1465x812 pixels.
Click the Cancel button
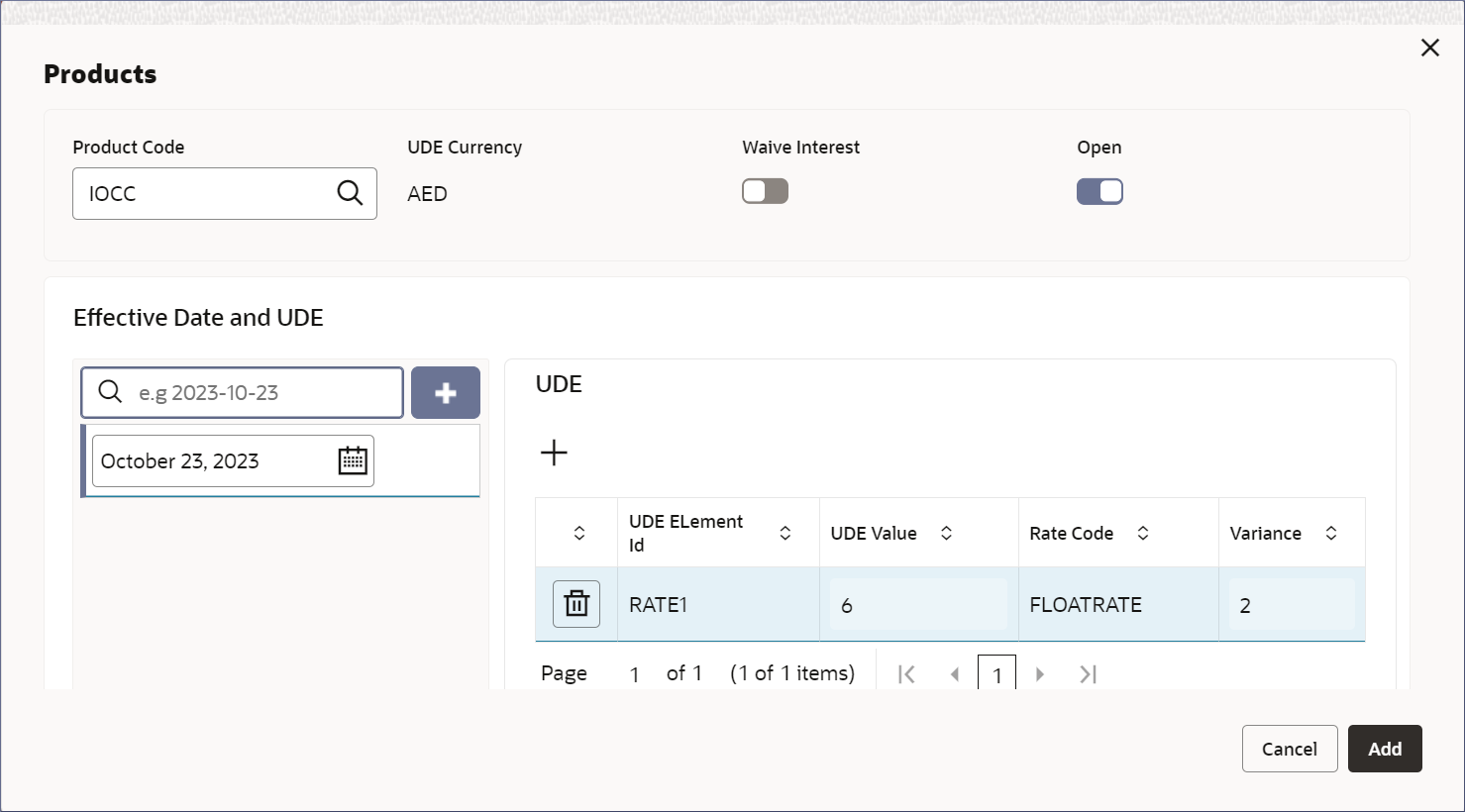pyautogui.click(x=1290, y=749)
